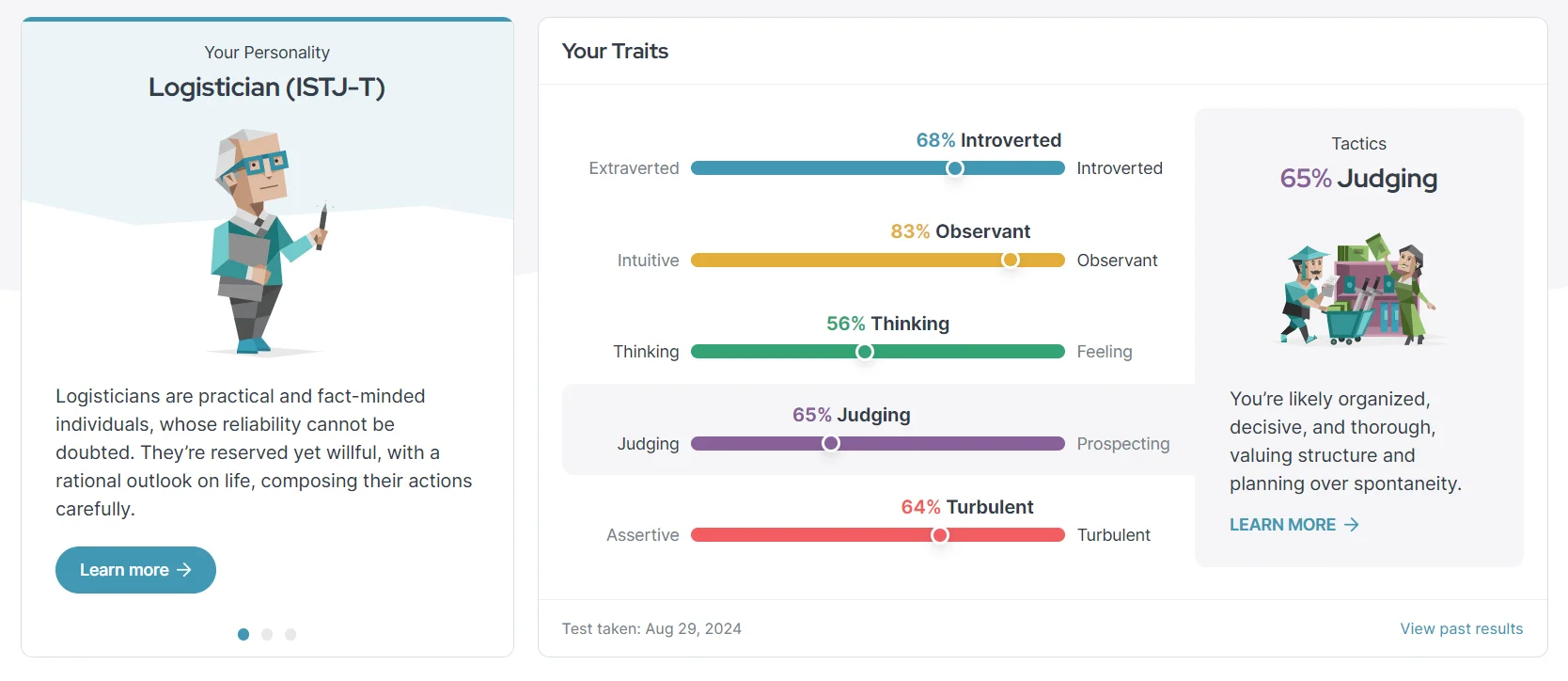1568x681 pixels.
Task: Click the Learn more button for Logistician
Action: point(135,570)
